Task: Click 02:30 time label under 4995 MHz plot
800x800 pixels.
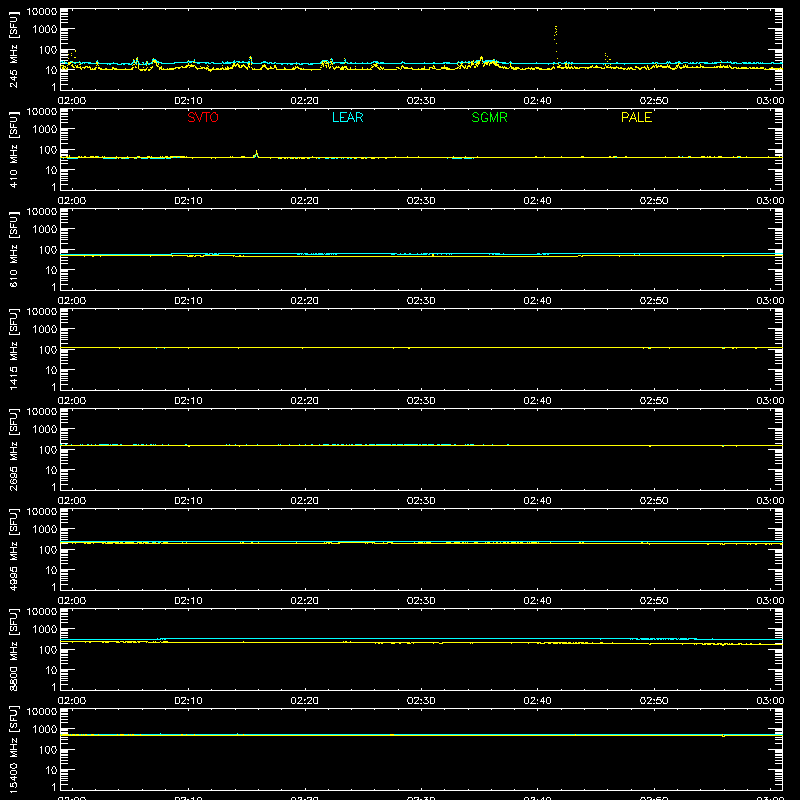Action: click(x=421, y=601)
